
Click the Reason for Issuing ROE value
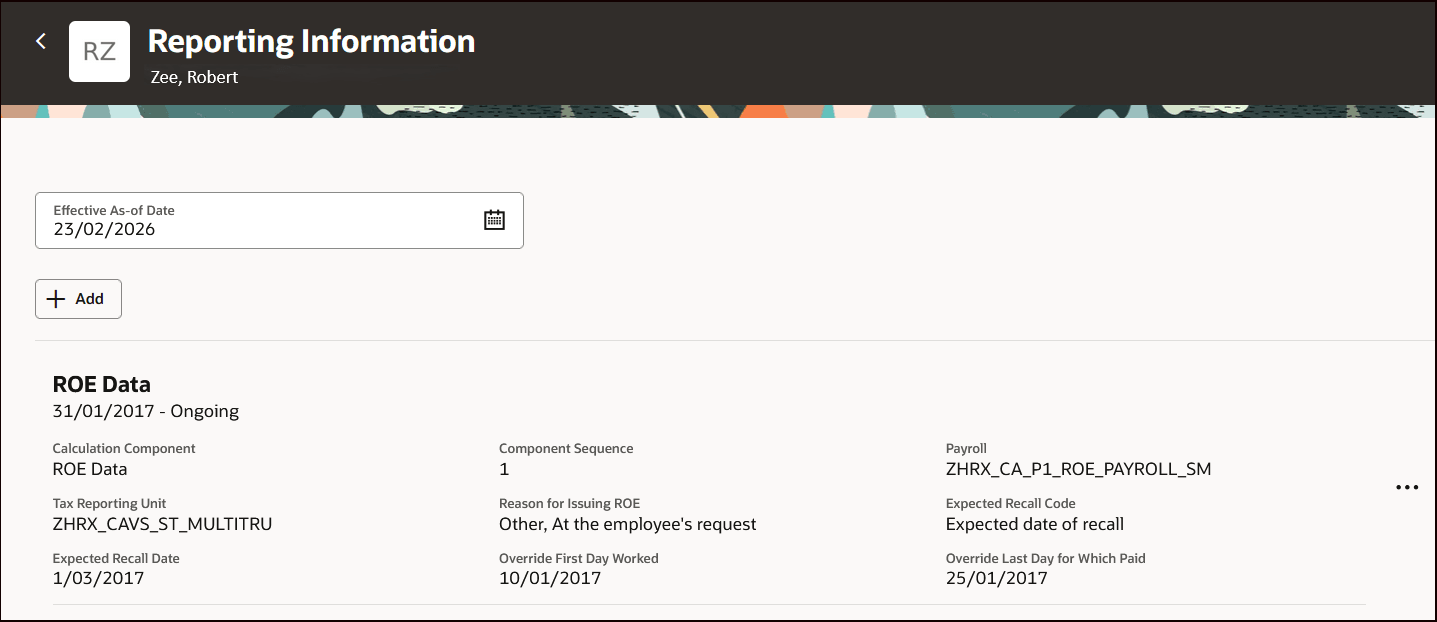pos(628,523)
